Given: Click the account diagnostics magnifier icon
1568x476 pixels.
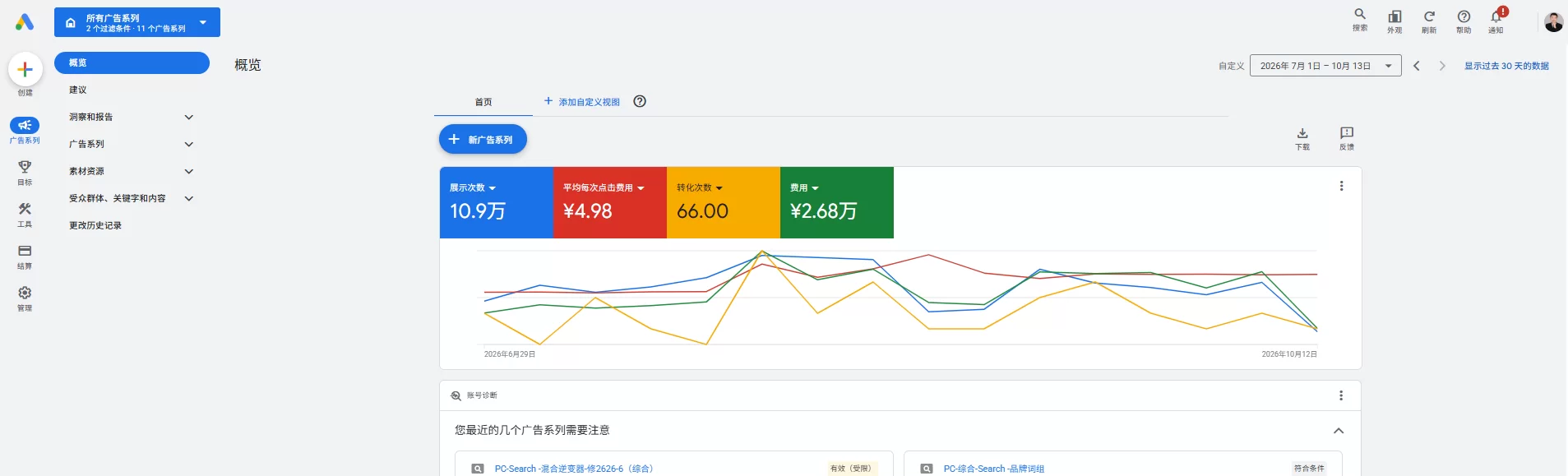Looking at the screenshot, I should point(456,395).
